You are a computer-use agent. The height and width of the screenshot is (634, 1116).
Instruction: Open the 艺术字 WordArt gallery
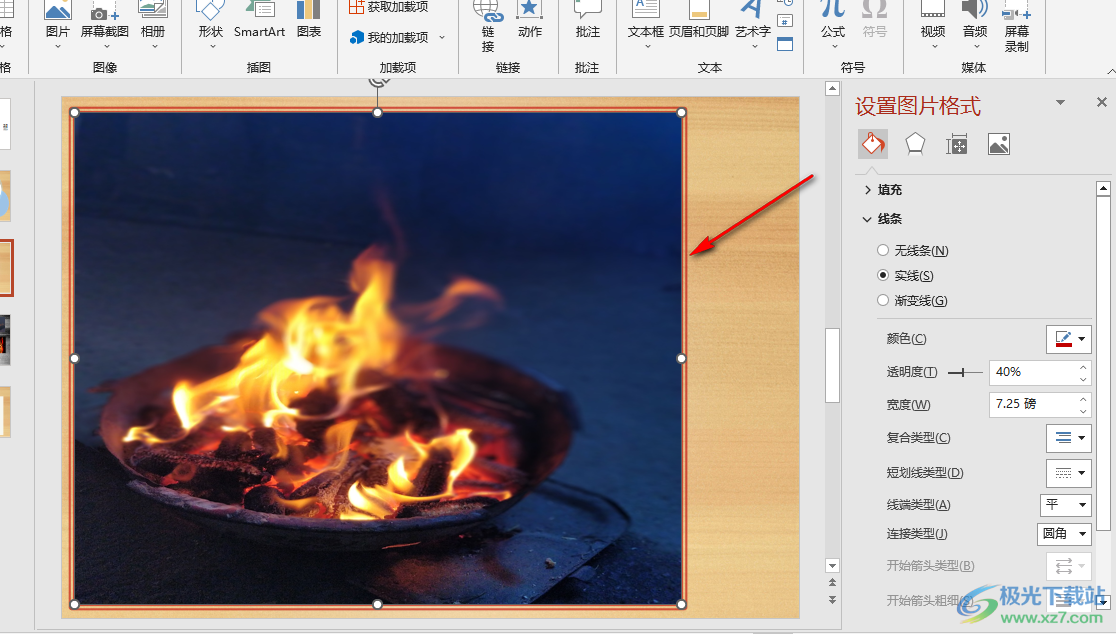tap(752, 20)
